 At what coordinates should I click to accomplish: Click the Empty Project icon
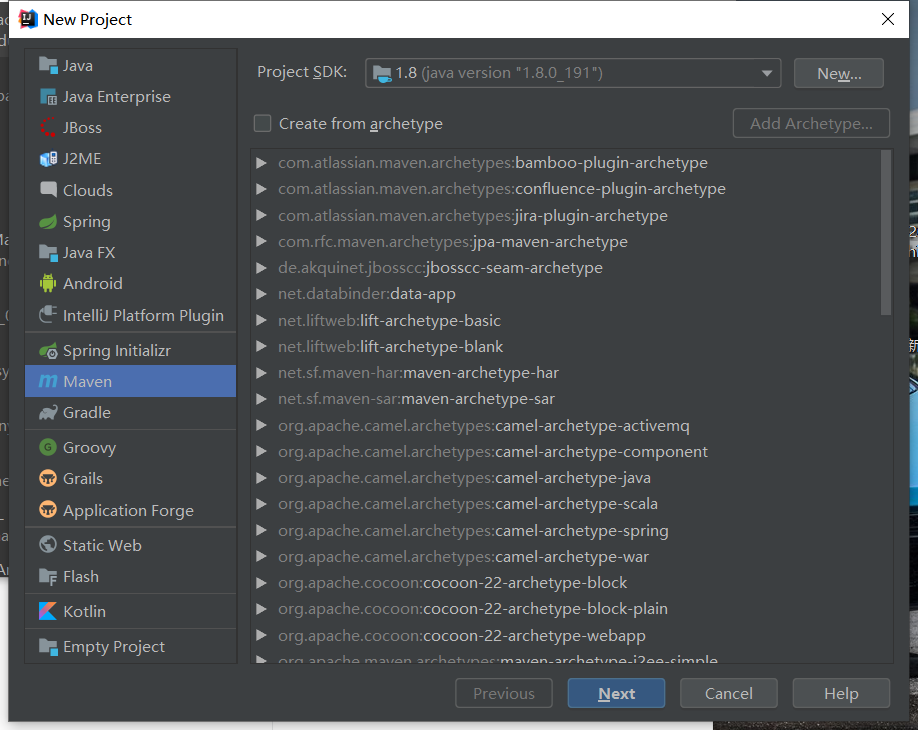tap(48, 646)
